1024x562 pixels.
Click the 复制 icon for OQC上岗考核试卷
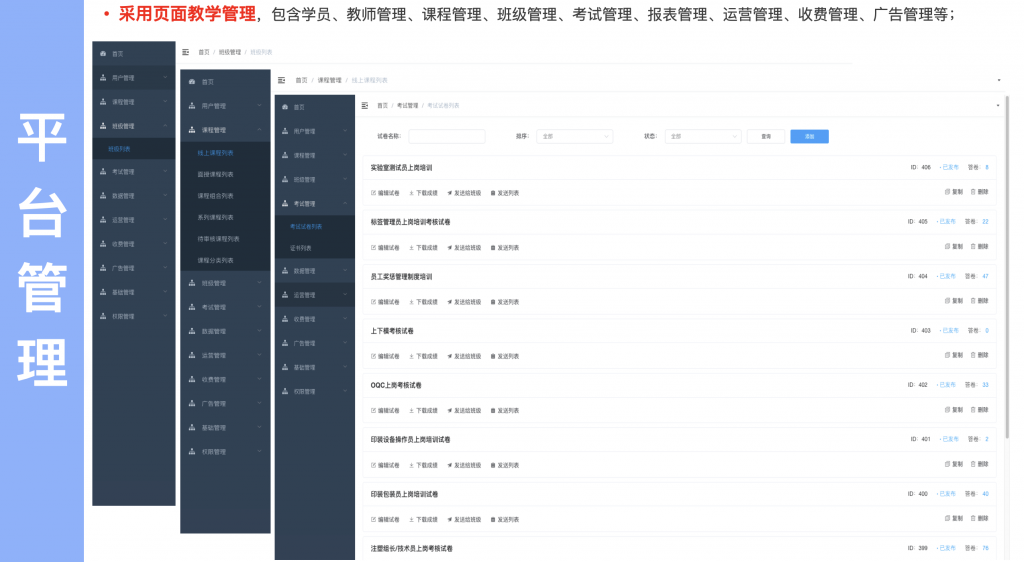(947, 410)
